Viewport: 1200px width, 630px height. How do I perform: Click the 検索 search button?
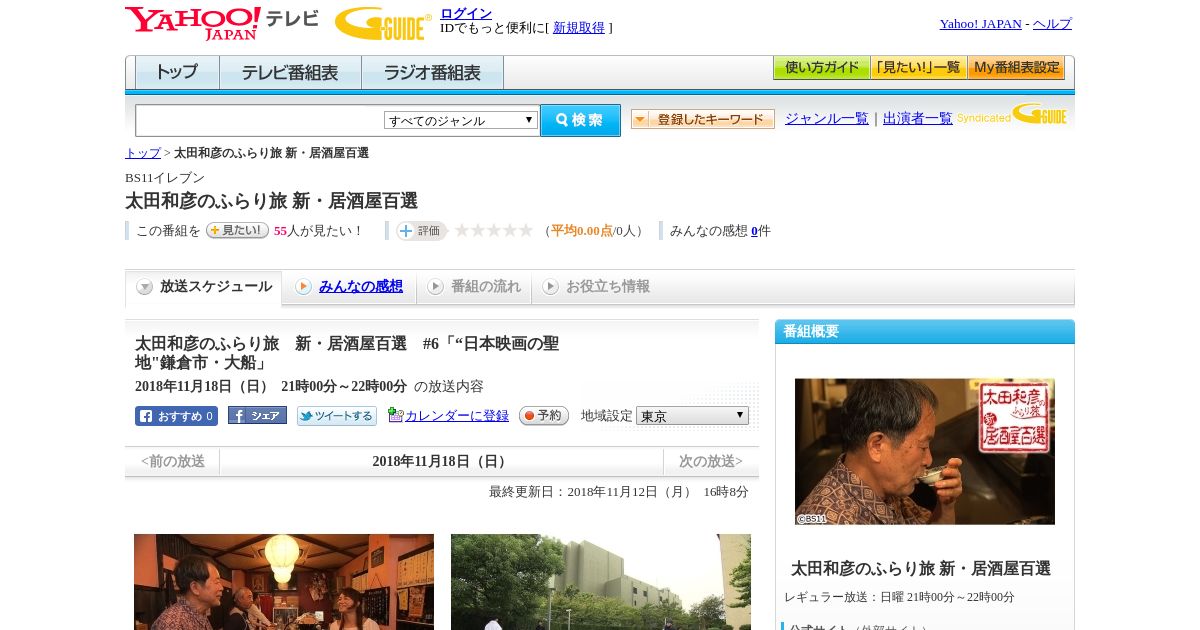[x=580, y=120]
